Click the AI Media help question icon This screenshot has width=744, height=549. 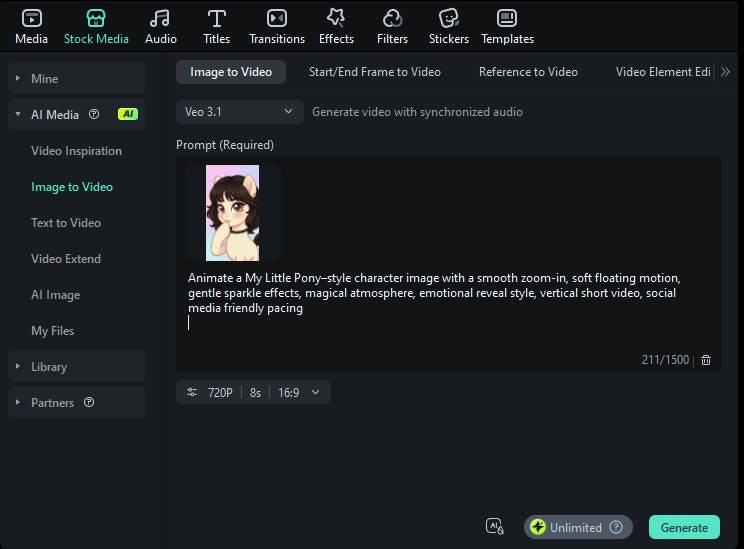coord(94,114)
